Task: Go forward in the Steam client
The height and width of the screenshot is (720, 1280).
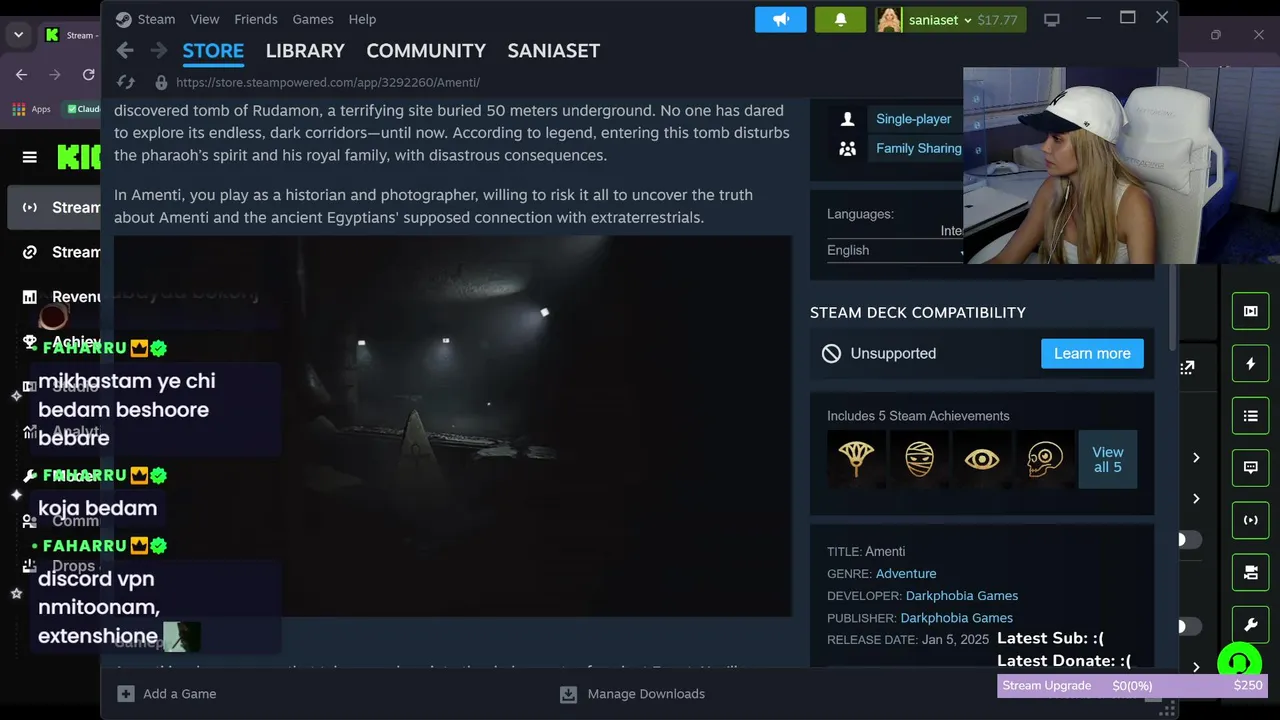Action: (x=158, y=50)
